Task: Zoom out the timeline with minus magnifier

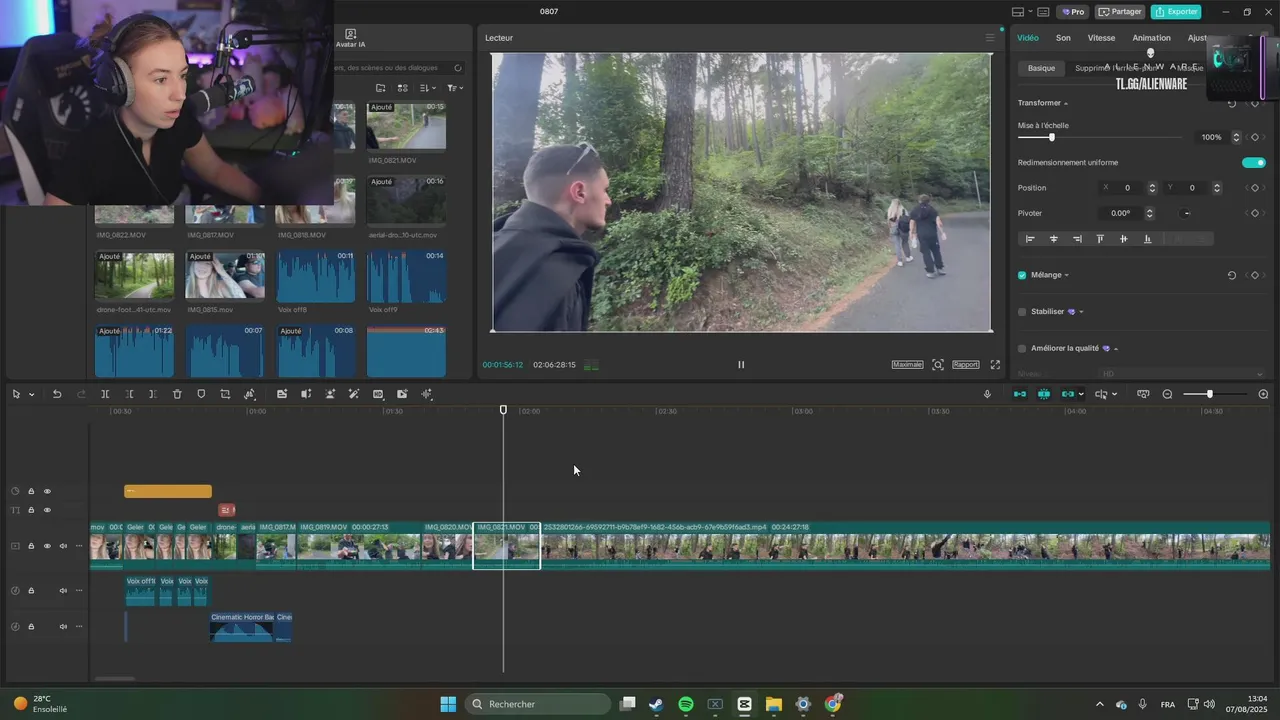Action: click(x=1167, y=394)
